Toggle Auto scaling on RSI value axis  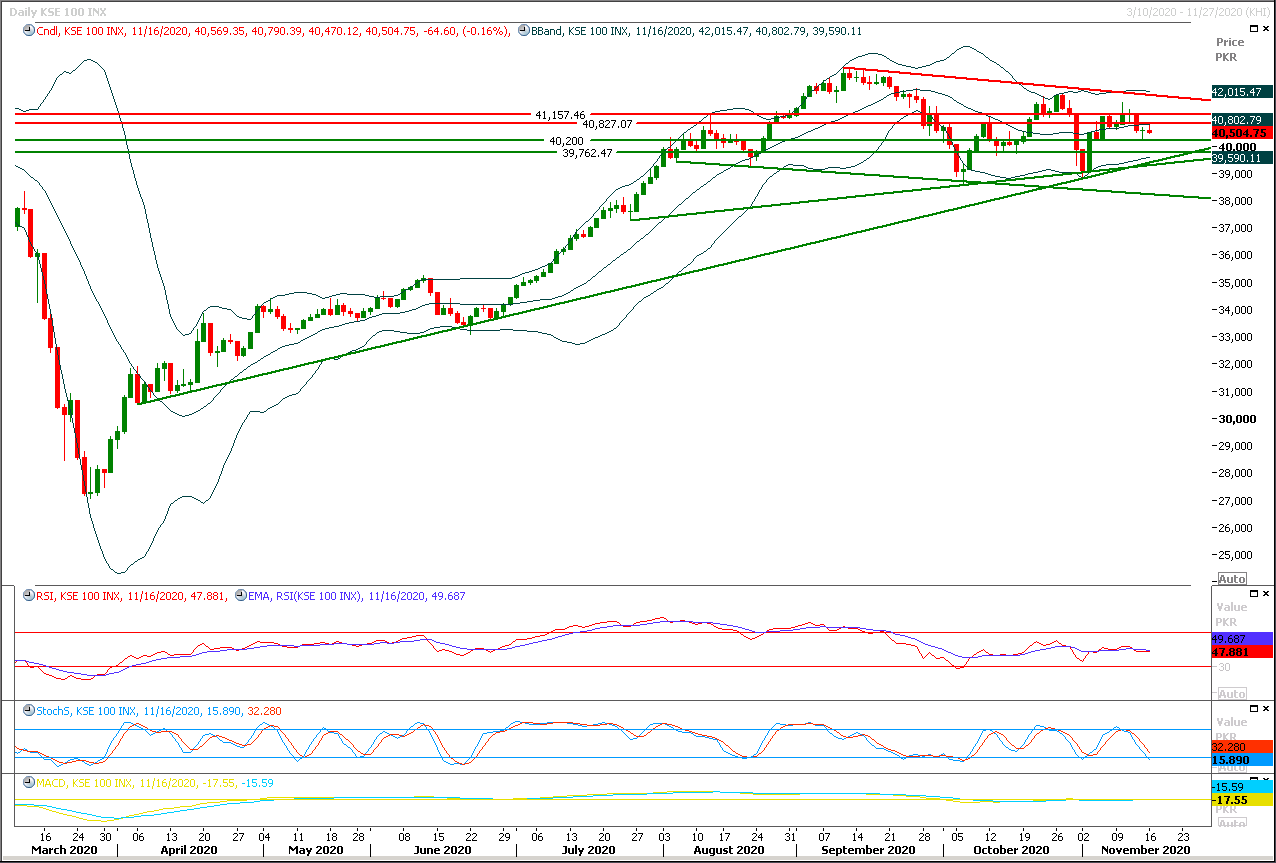pyautogui.click(x=1232, y=694)
